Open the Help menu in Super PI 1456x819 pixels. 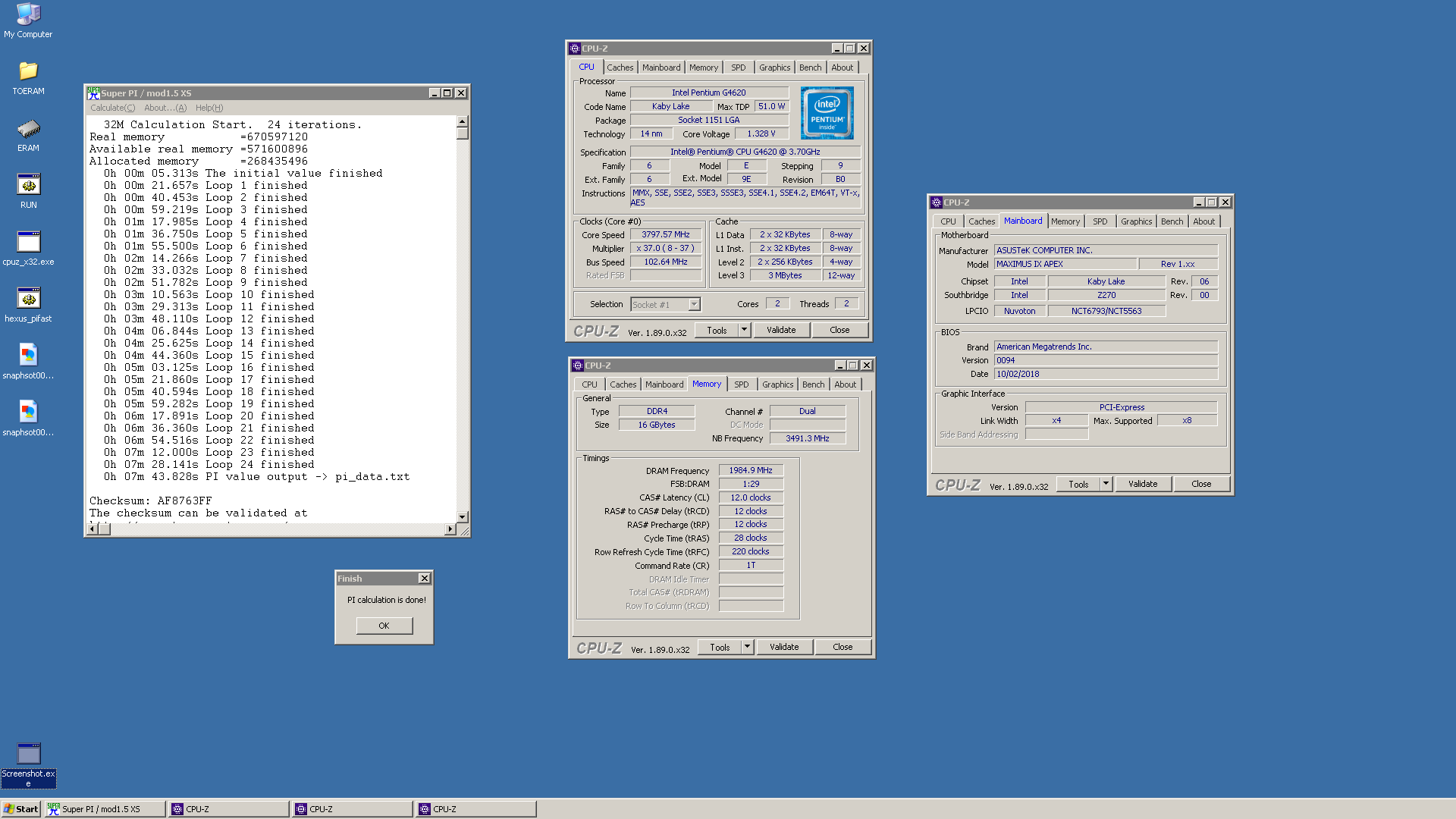pyautogui.click(x=209, y=108)
